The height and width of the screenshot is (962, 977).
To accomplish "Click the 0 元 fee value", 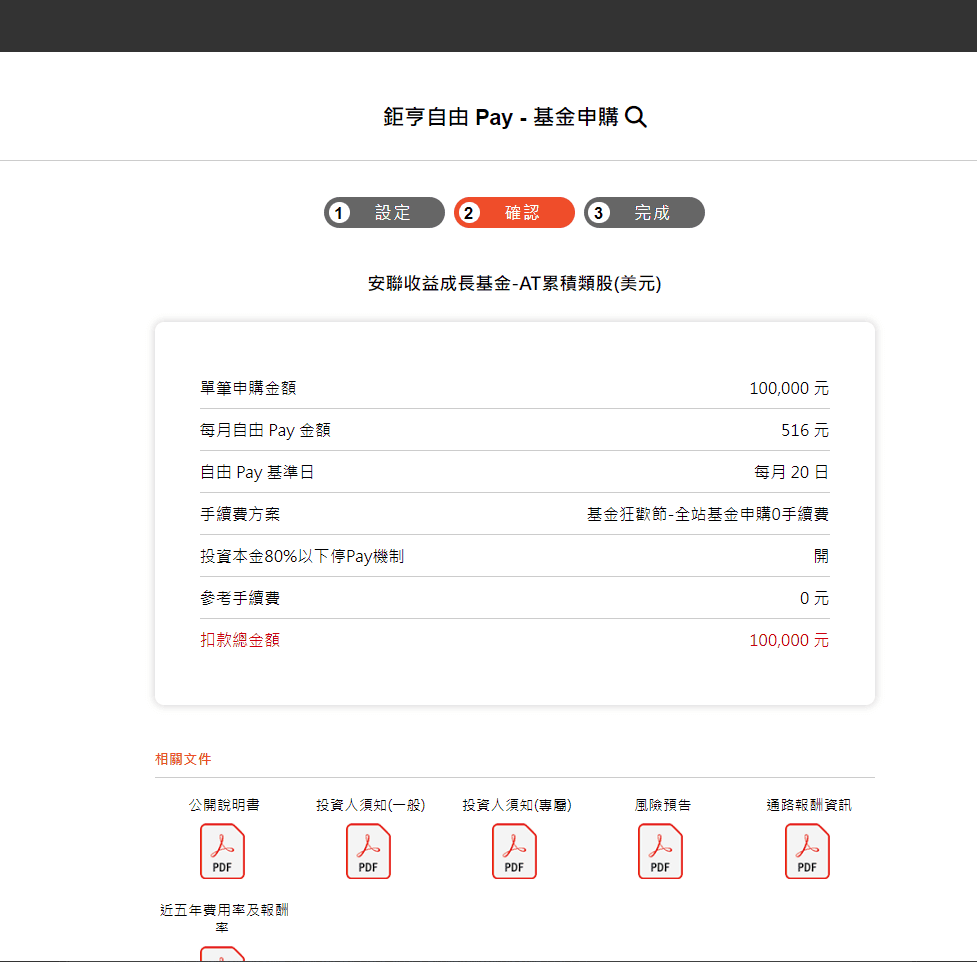I will (x=814, y=598).
